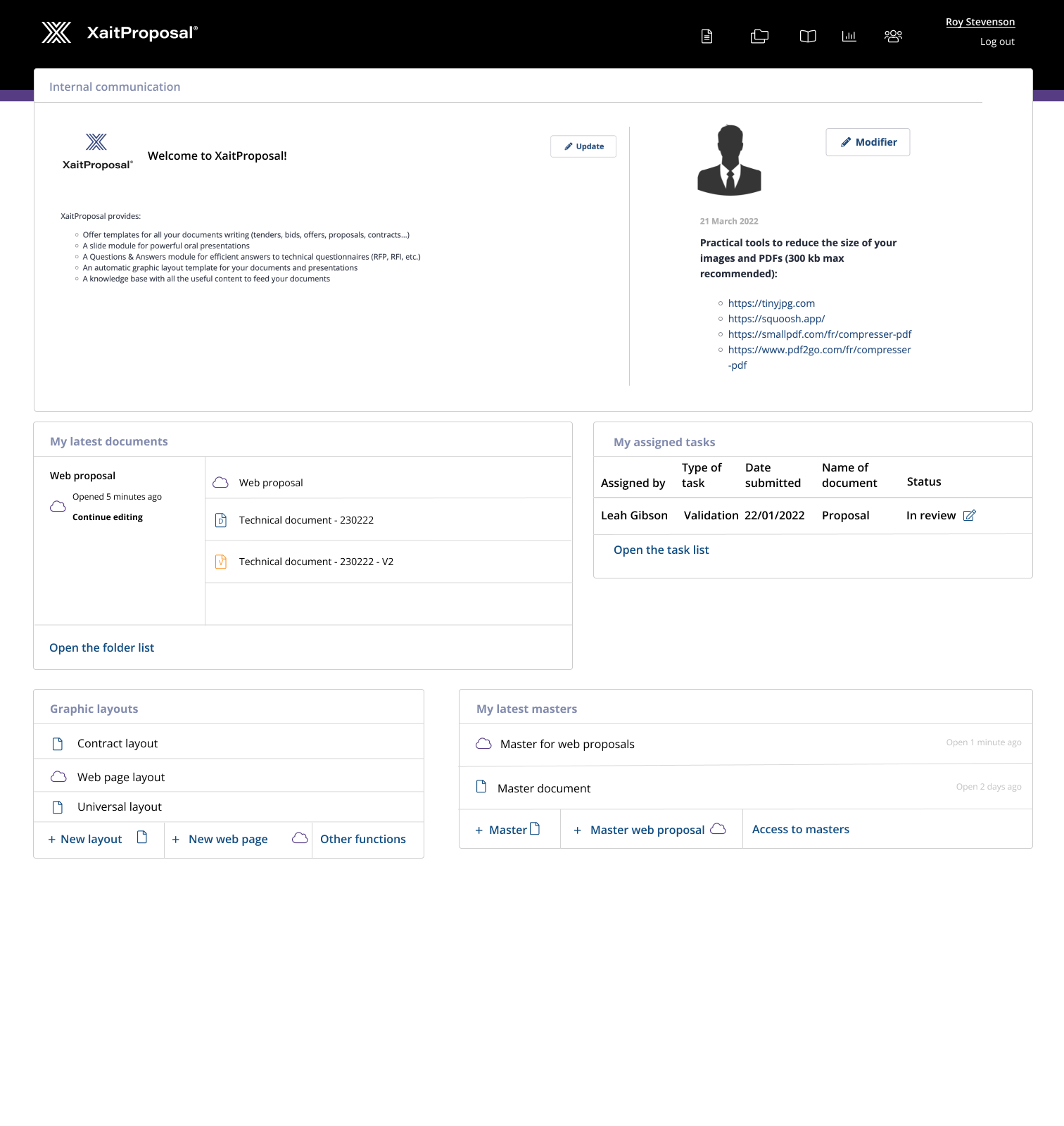Click the profile avatar silhouette

tap(730, 160)
